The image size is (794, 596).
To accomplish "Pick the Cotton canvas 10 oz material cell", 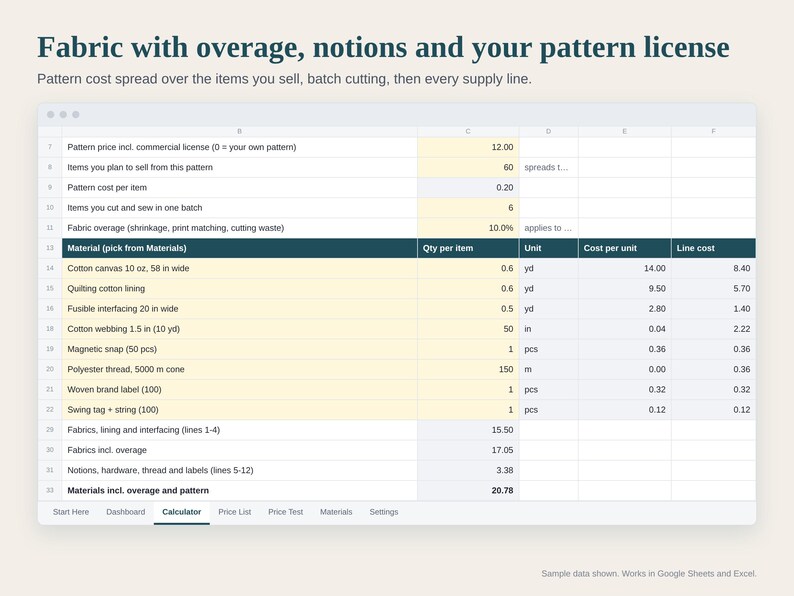I will click(240, 268).
